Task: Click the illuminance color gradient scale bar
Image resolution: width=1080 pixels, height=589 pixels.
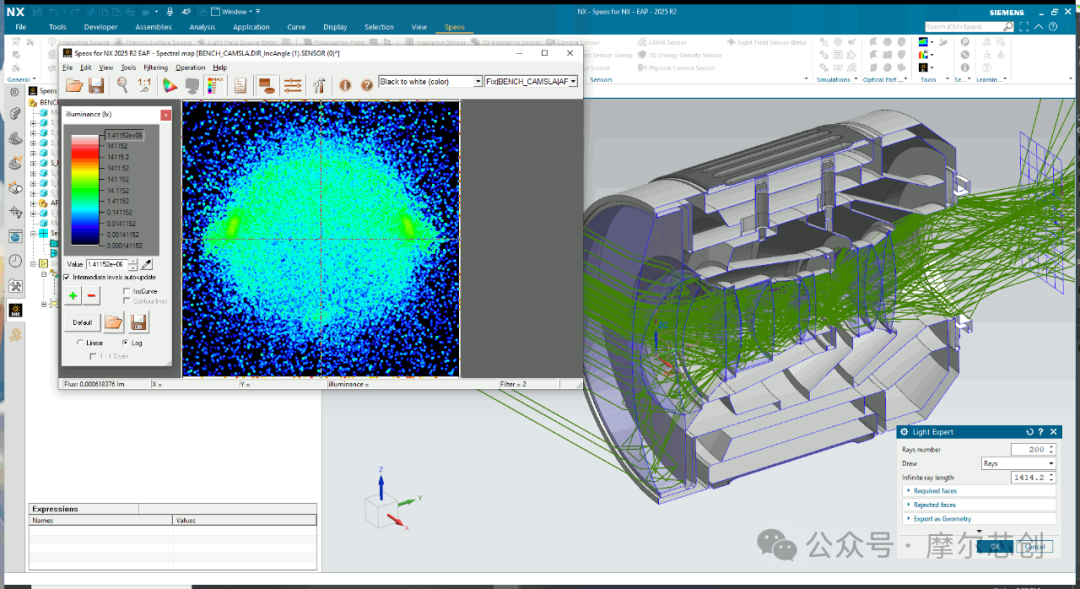Action: (85, 189)
